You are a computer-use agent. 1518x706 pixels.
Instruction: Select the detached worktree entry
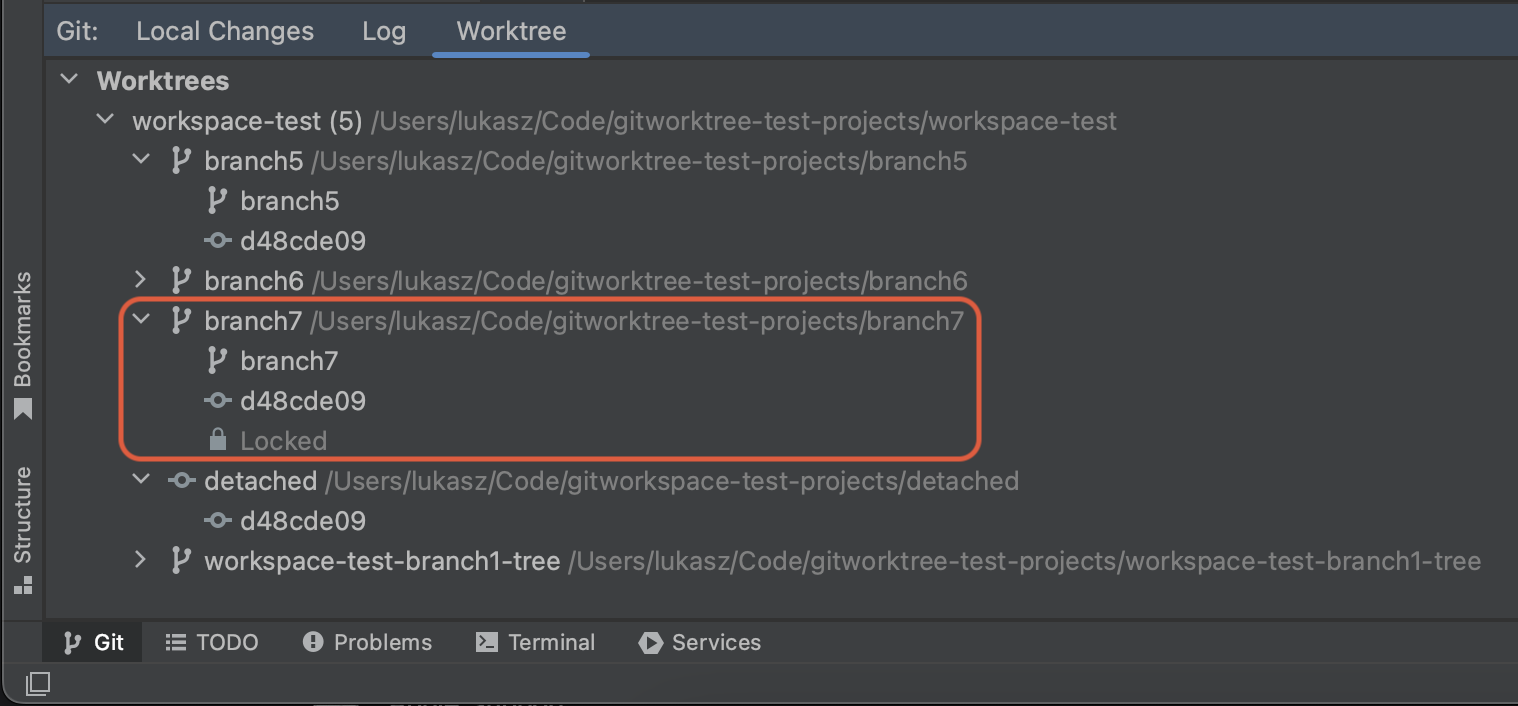tap(261, 480)
